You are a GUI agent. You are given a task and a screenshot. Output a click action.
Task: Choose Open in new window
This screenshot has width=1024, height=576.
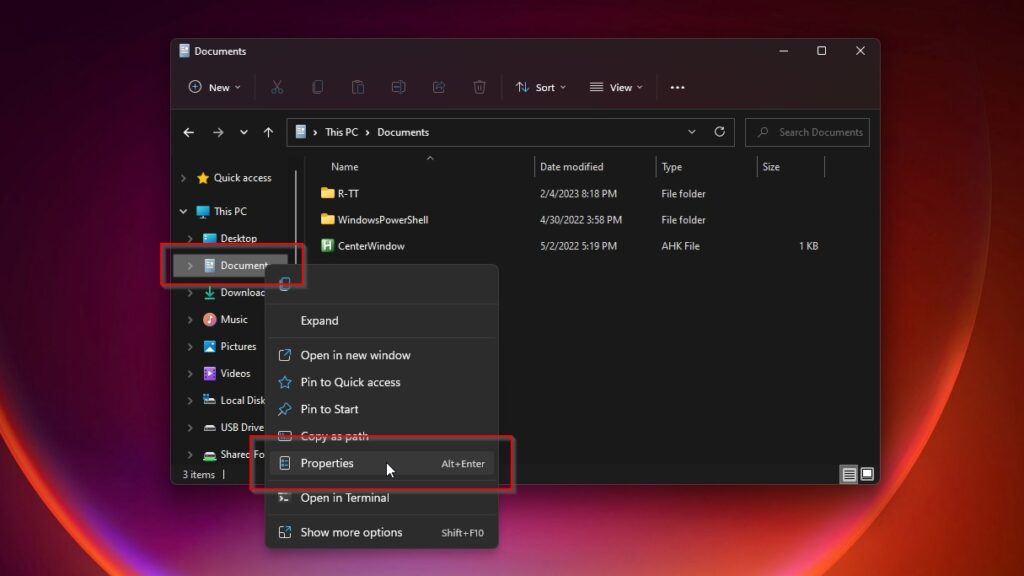pos(382,355)
